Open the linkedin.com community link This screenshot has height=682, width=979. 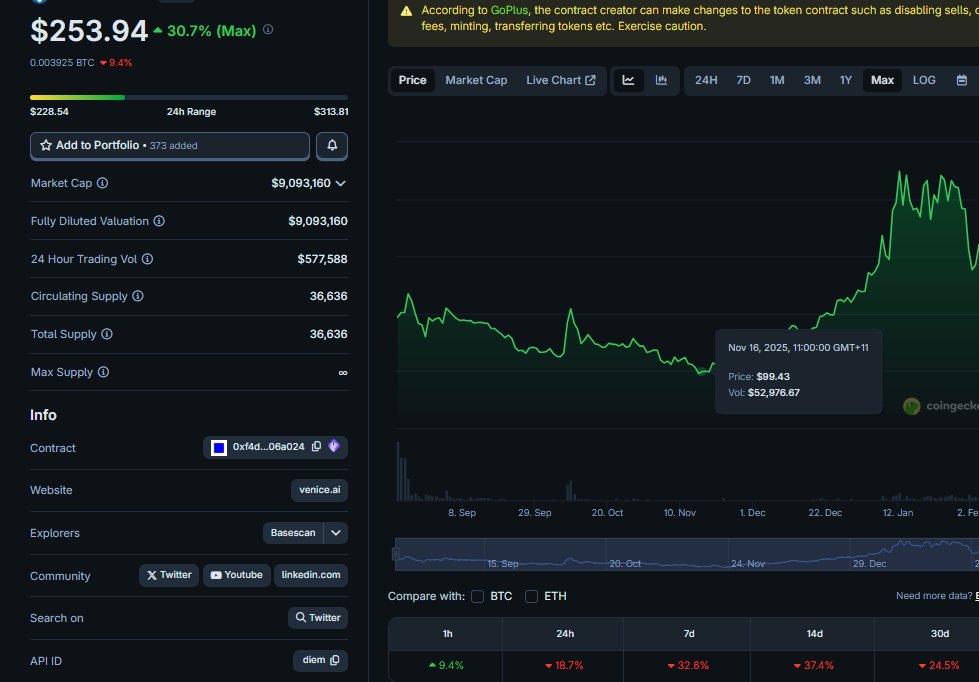click(311, 575)
